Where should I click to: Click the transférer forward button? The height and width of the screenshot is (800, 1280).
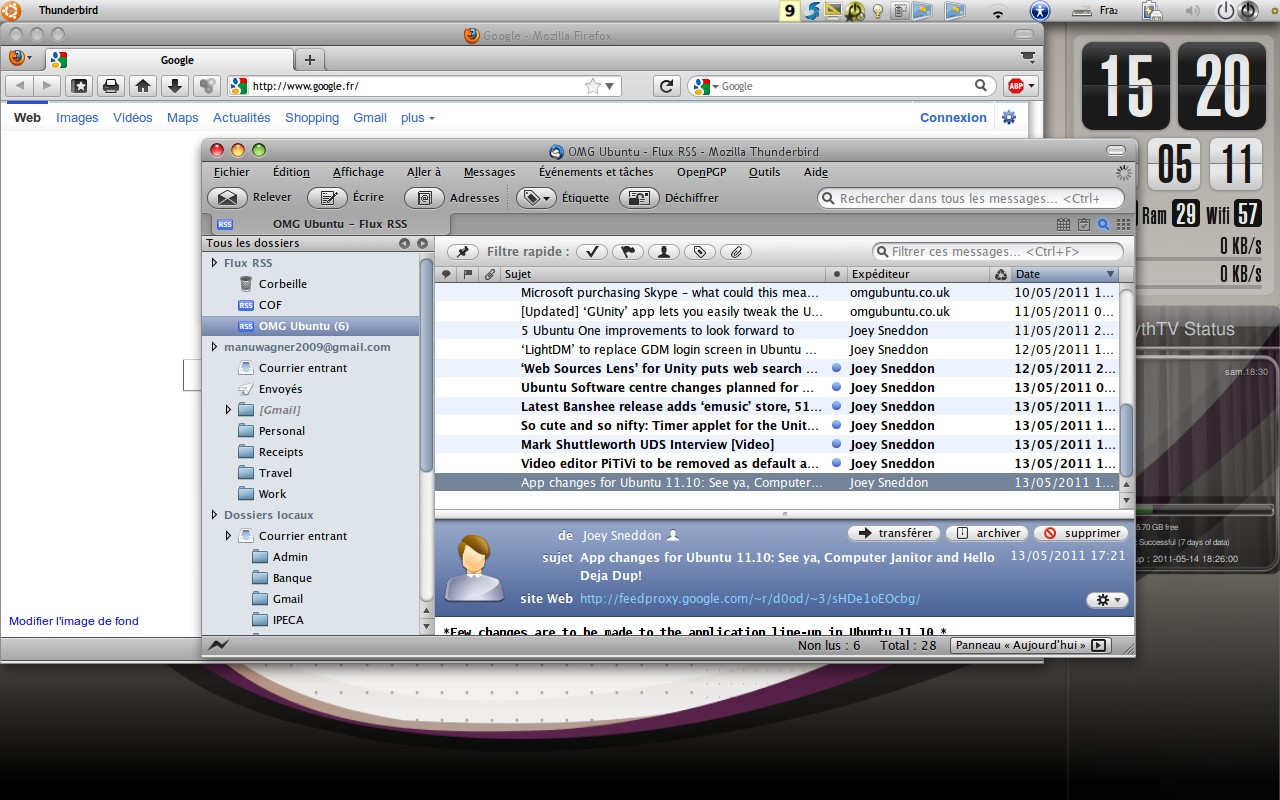[895, 533]
